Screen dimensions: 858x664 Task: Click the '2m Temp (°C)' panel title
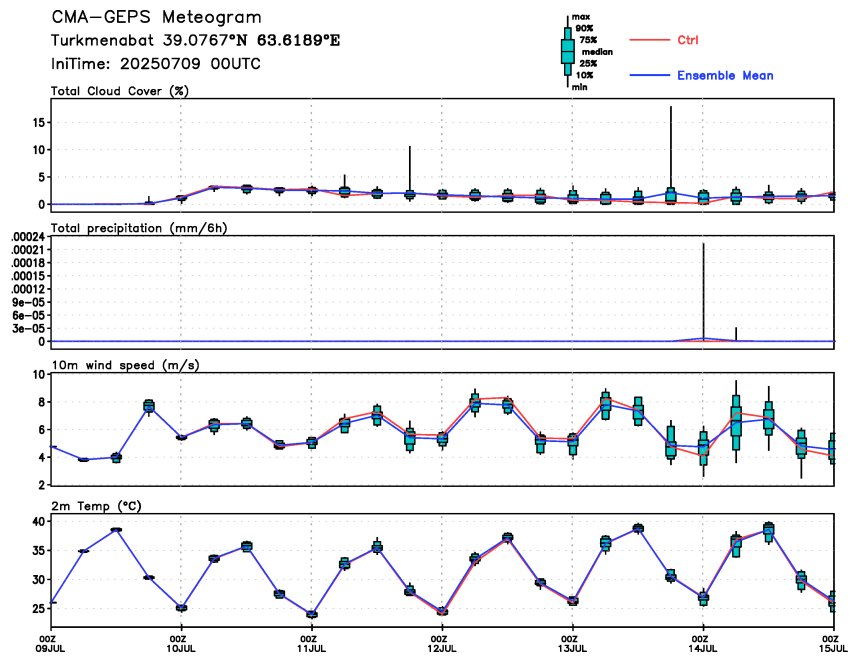coord(96,506)
